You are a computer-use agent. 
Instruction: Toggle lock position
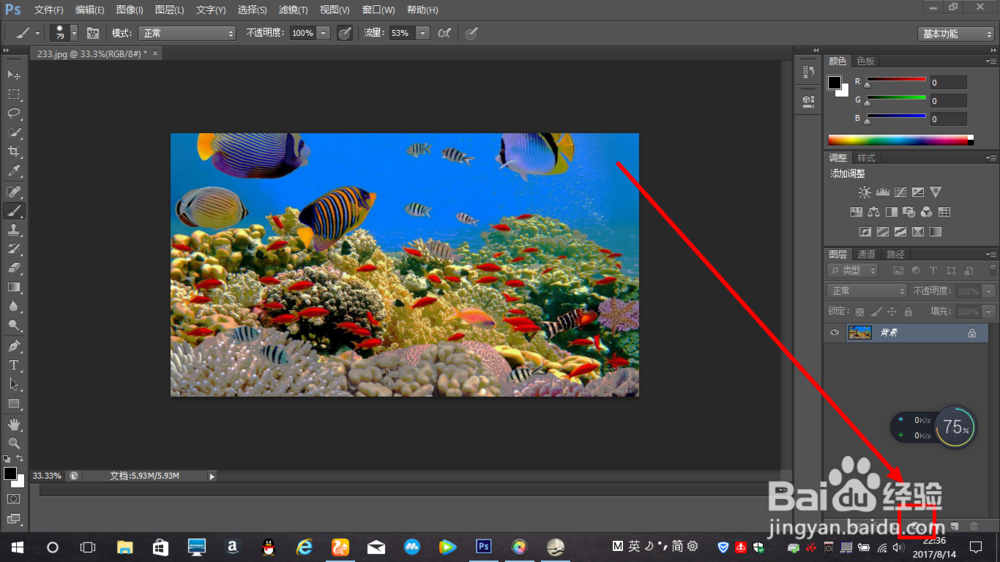click(x=892, y=312)
